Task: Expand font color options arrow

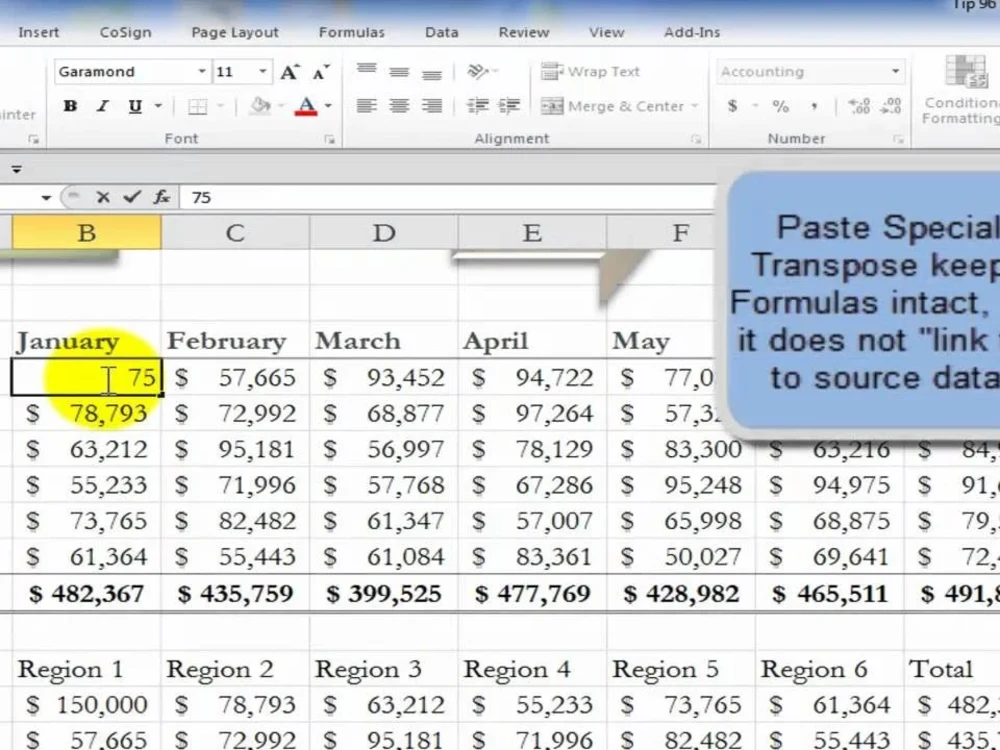Action: (328, 106)
